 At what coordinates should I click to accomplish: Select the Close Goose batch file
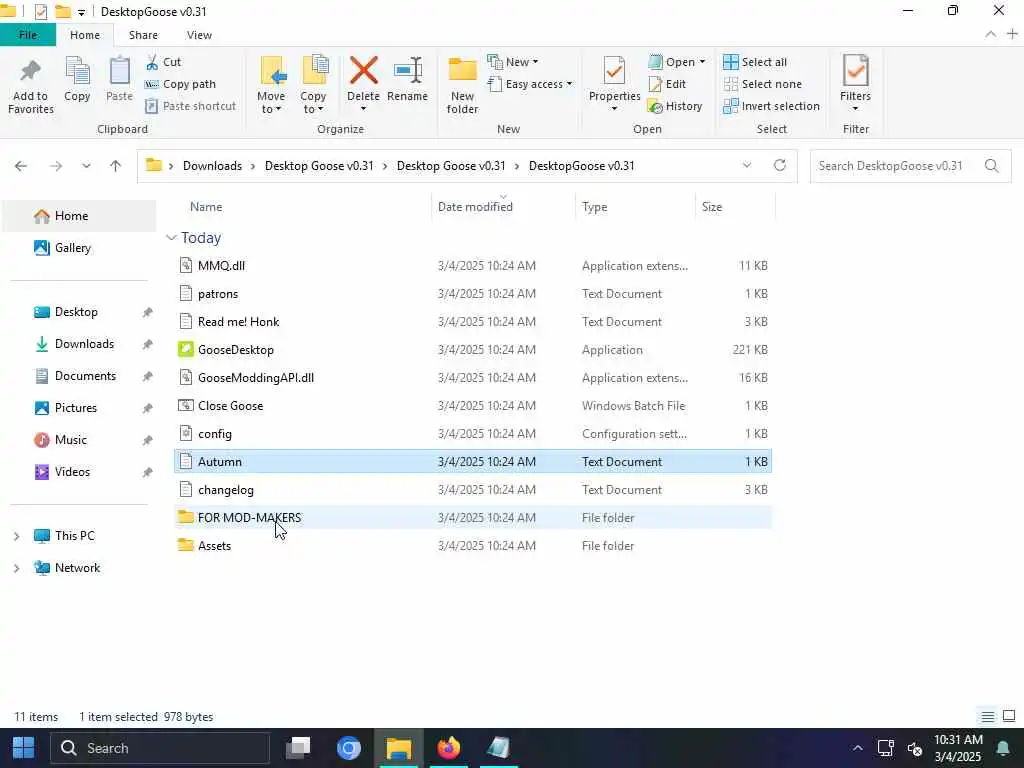click(x=473, y=406)
